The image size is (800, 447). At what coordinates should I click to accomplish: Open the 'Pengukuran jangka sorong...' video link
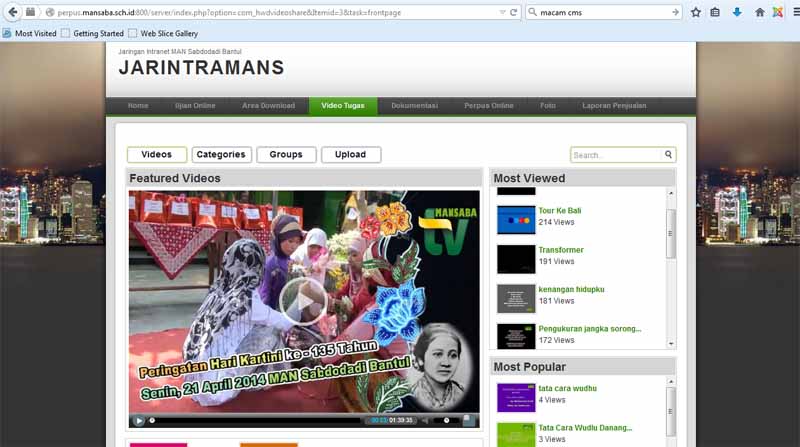590,329
